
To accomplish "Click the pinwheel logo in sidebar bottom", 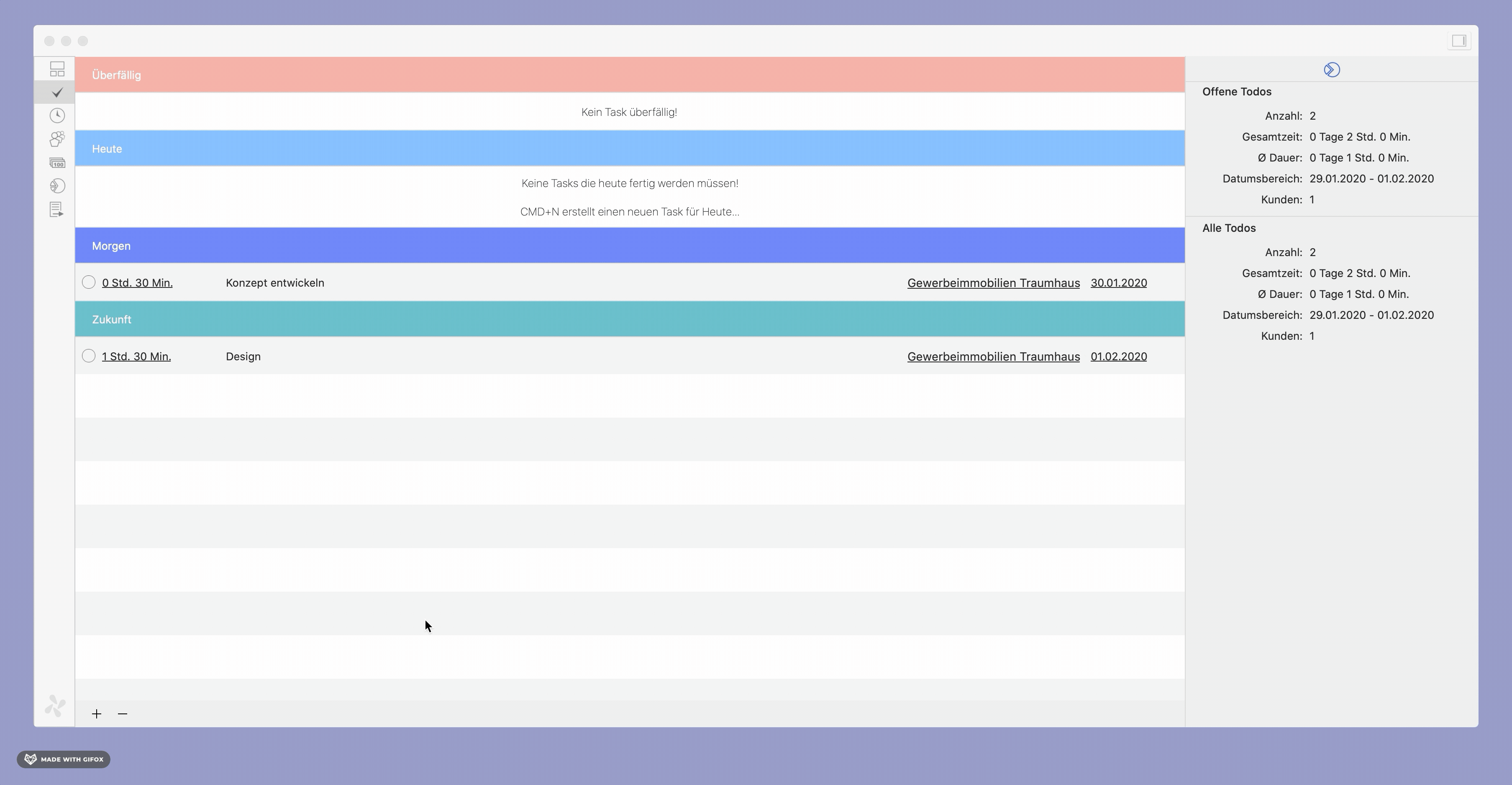I will click(x=55, y=706).
